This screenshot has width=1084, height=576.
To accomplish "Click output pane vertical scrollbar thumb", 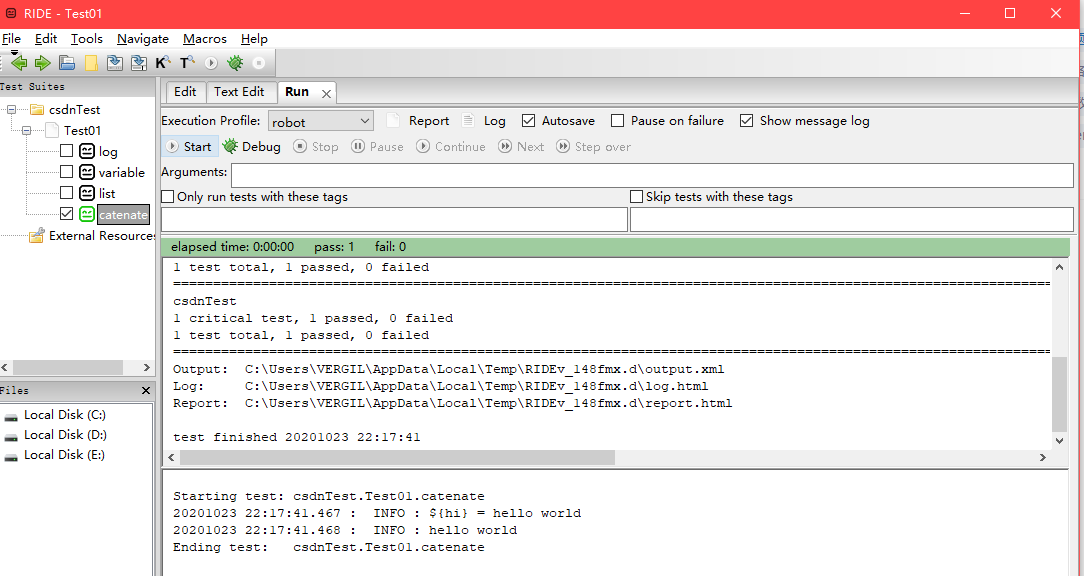I will click(x=1059, y=395).
